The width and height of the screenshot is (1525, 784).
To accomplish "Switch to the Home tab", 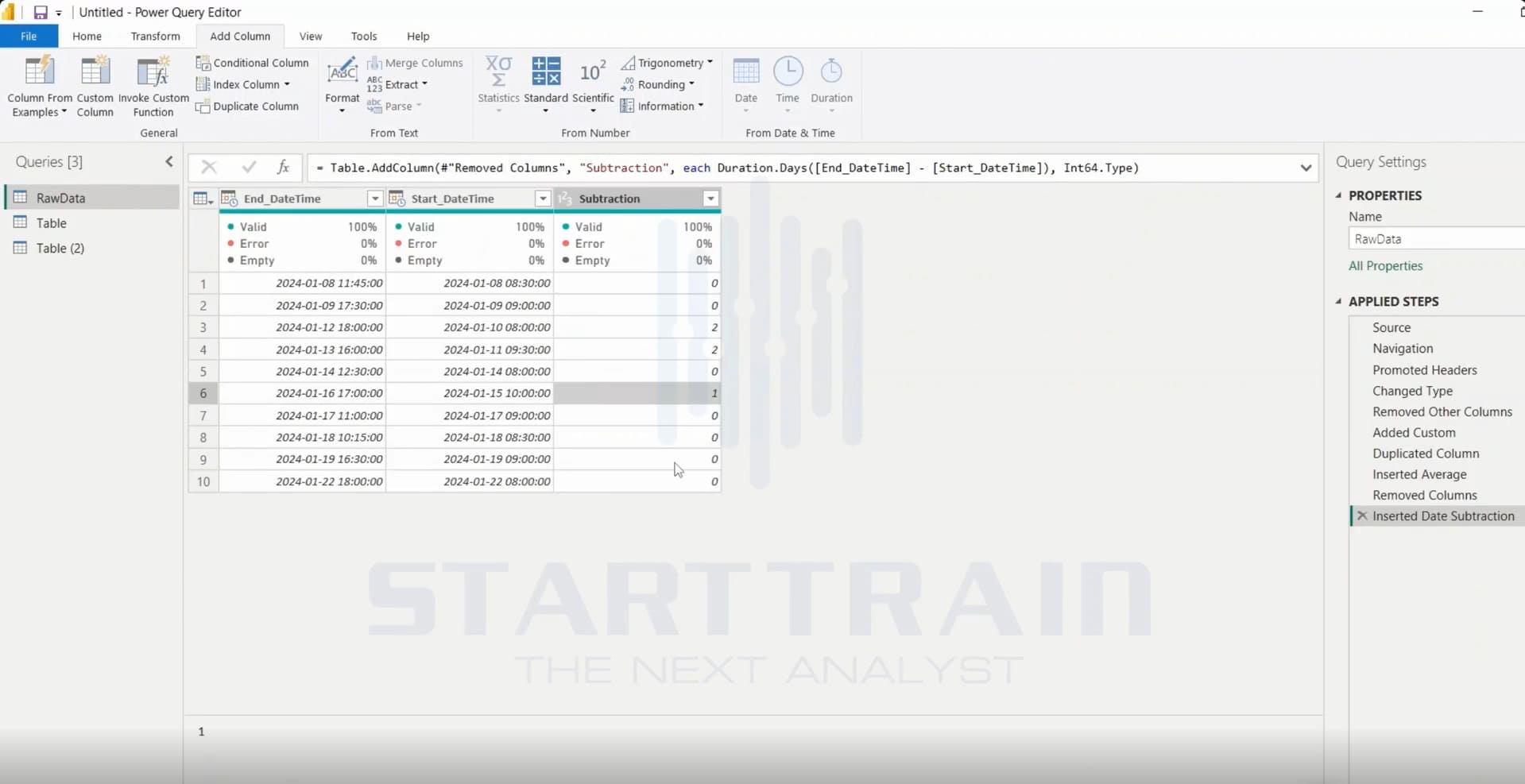I will (x=87, y=36).
